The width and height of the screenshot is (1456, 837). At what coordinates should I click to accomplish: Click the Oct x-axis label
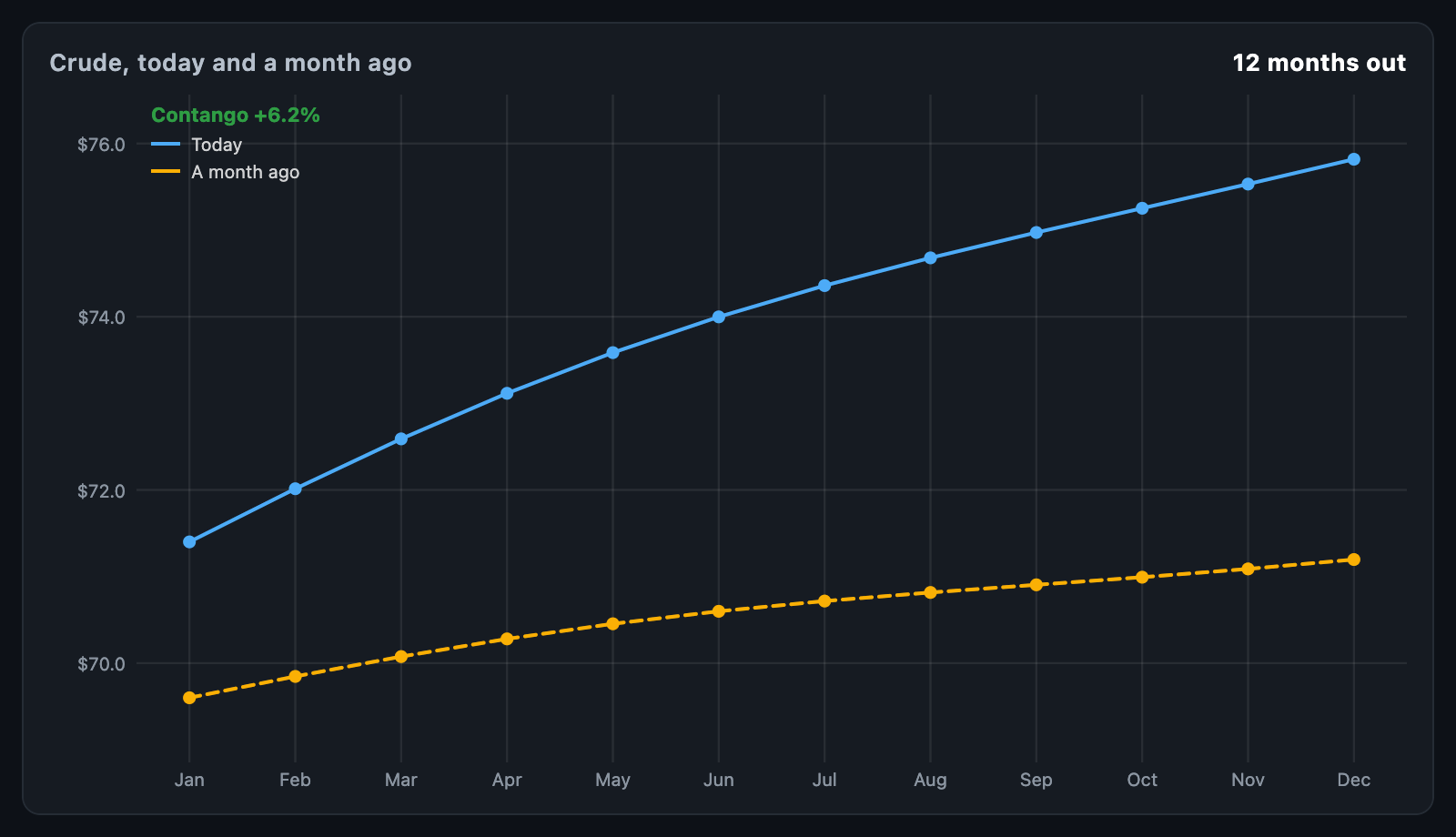1142,780
